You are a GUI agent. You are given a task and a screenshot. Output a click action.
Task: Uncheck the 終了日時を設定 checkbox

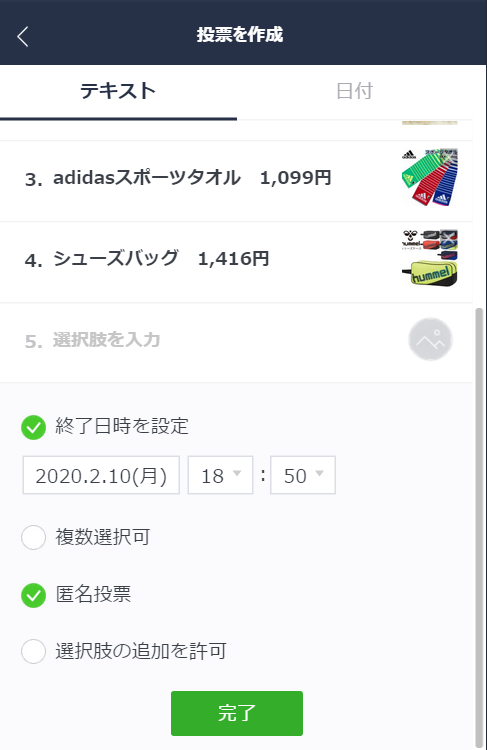click(x=33, y=427)
